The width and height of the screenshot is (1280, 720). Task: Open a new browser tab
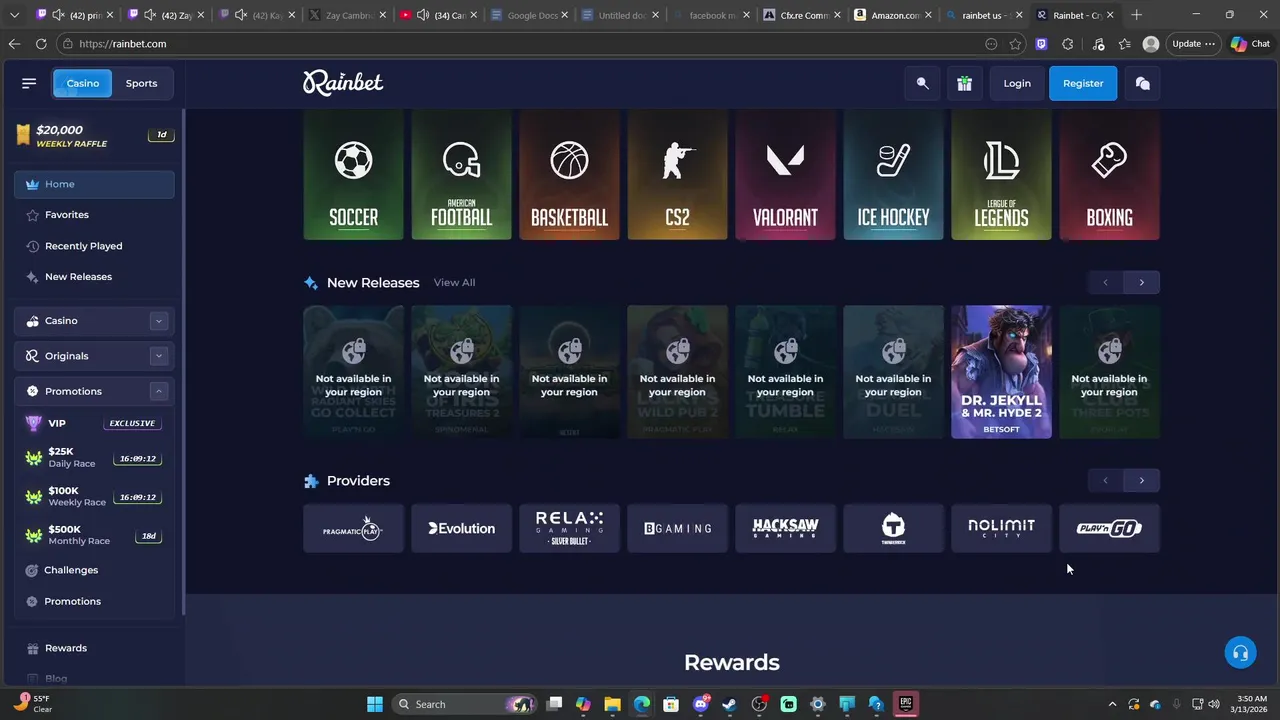point(1136,15)
